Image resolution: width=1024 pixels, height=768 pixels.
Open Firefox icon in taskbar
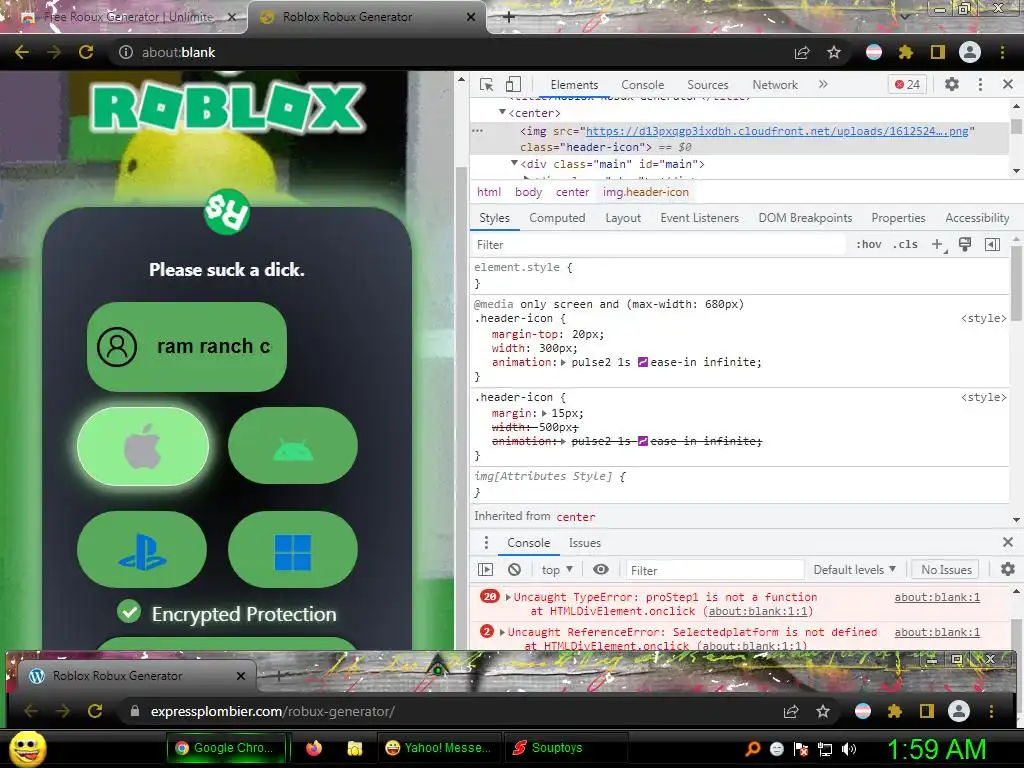click(314, 748)
